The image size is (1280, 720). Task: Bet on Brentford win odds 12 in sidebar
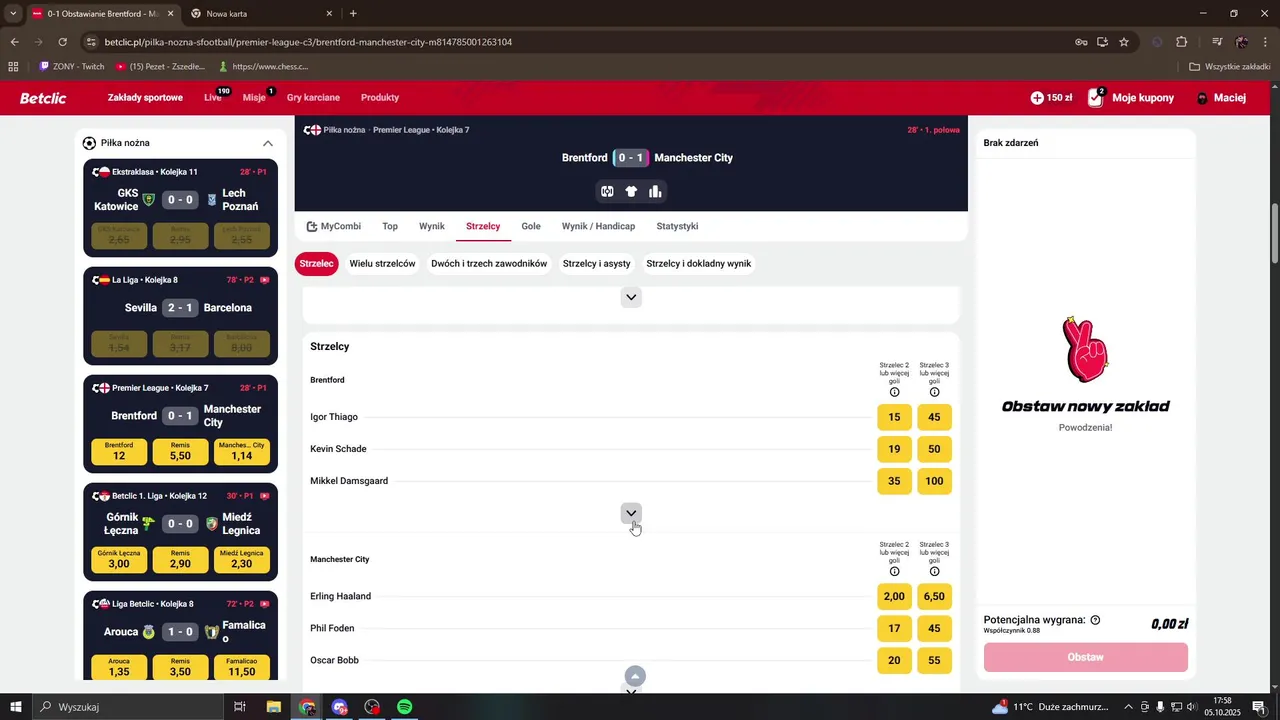(x=119, y=451)
